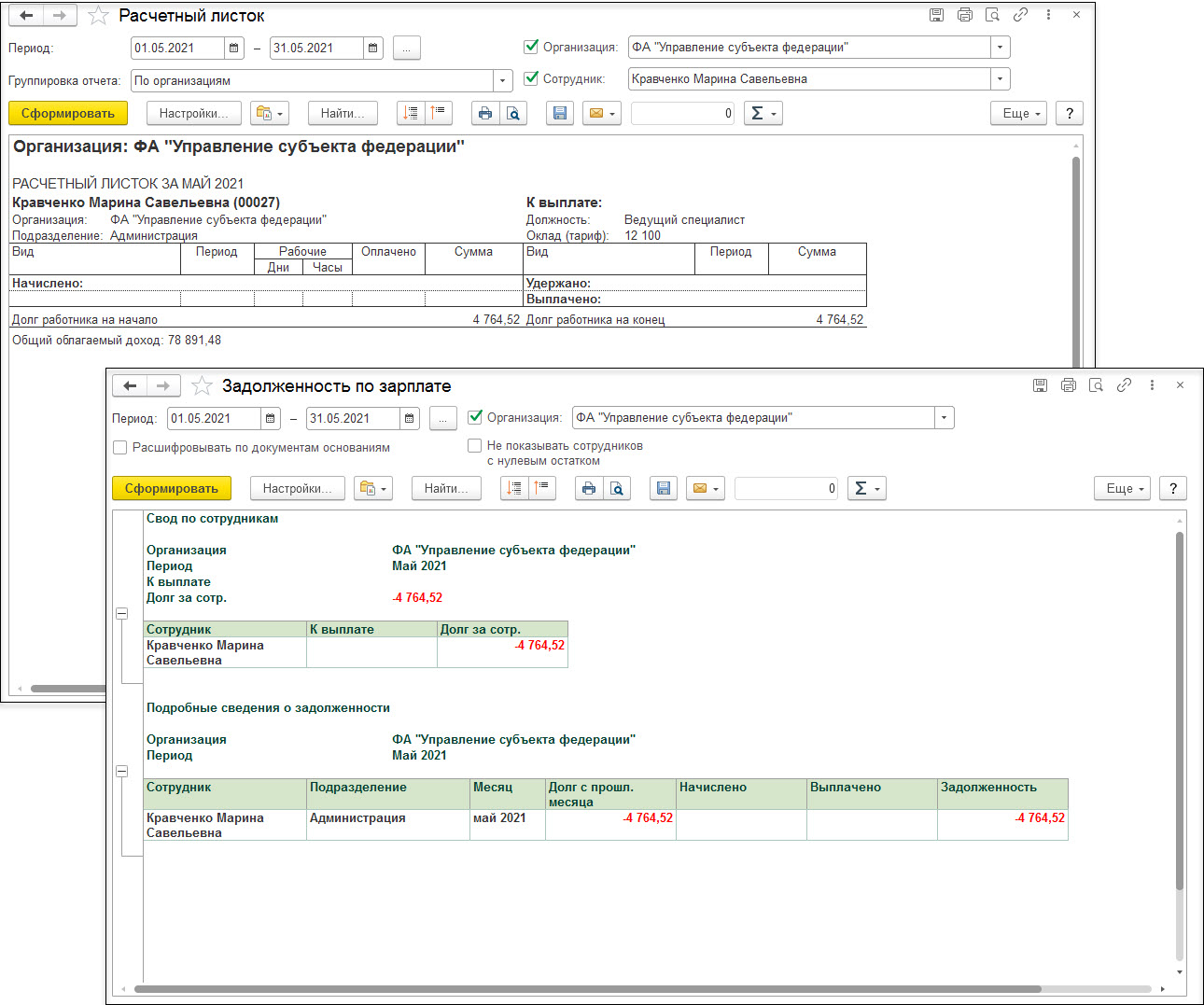
Task: Open calendar for start date 01.05.2021 in Расчетный листок
Action: [234, 48]
